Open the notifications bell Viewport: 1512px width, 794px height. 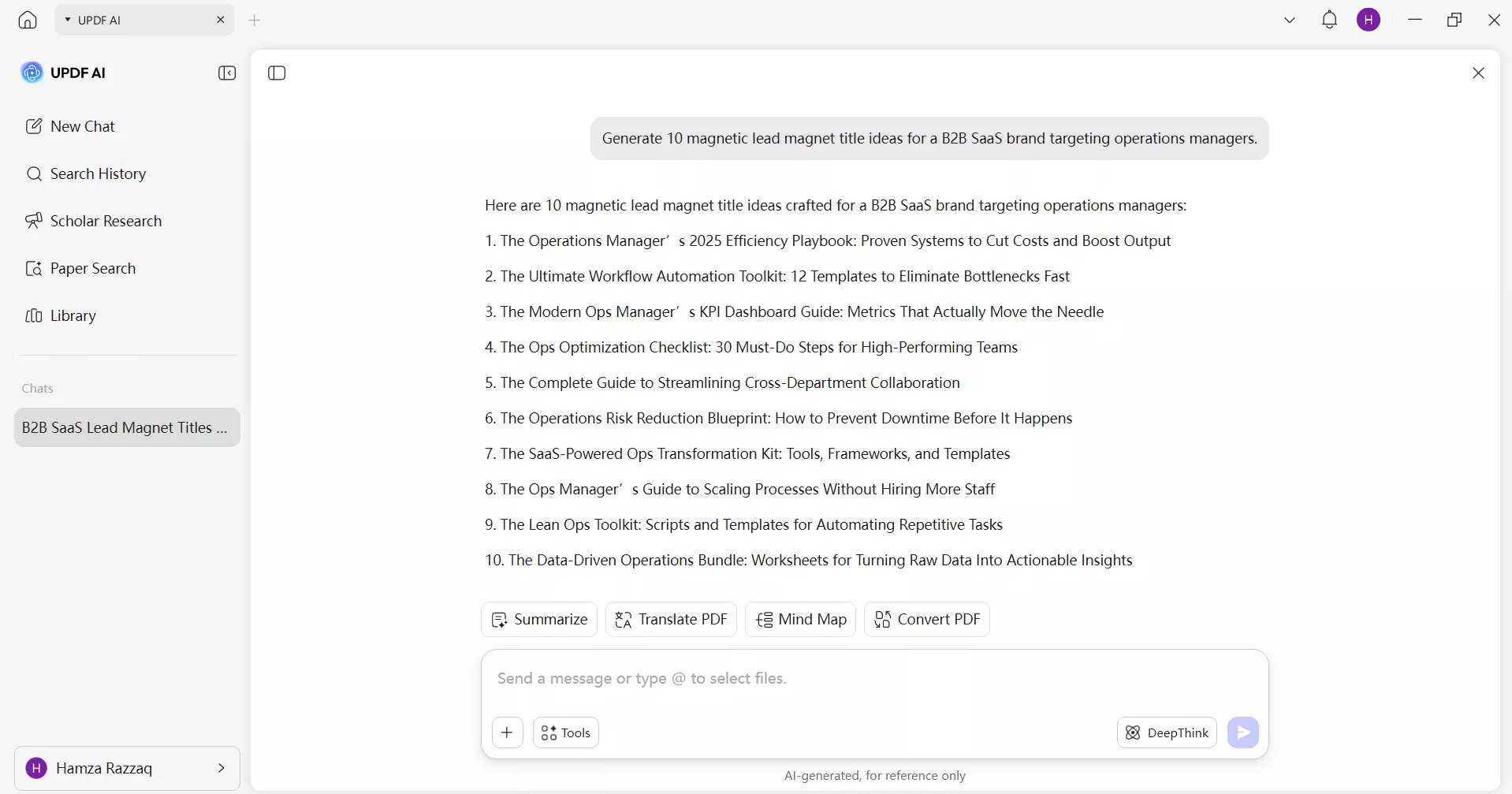coord(1329,20)
